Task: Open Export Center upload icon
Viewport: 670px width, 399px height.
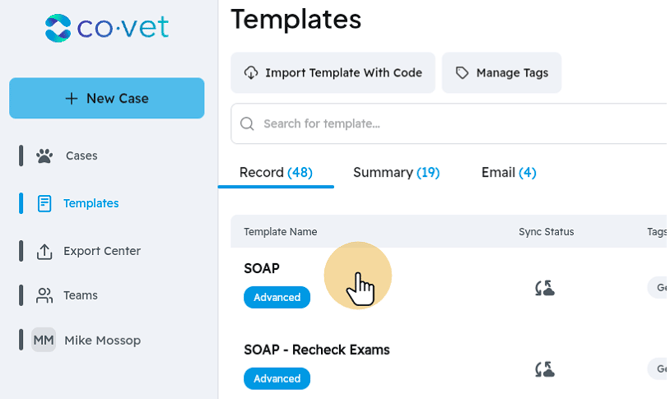Action: coord(44,252)
